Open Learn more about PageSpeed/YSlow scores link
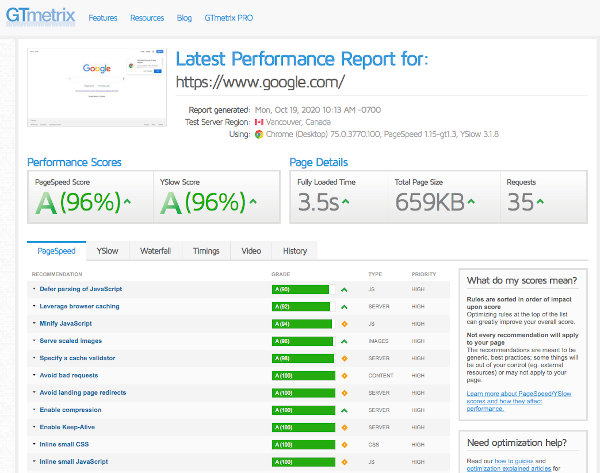 [518, 401]
